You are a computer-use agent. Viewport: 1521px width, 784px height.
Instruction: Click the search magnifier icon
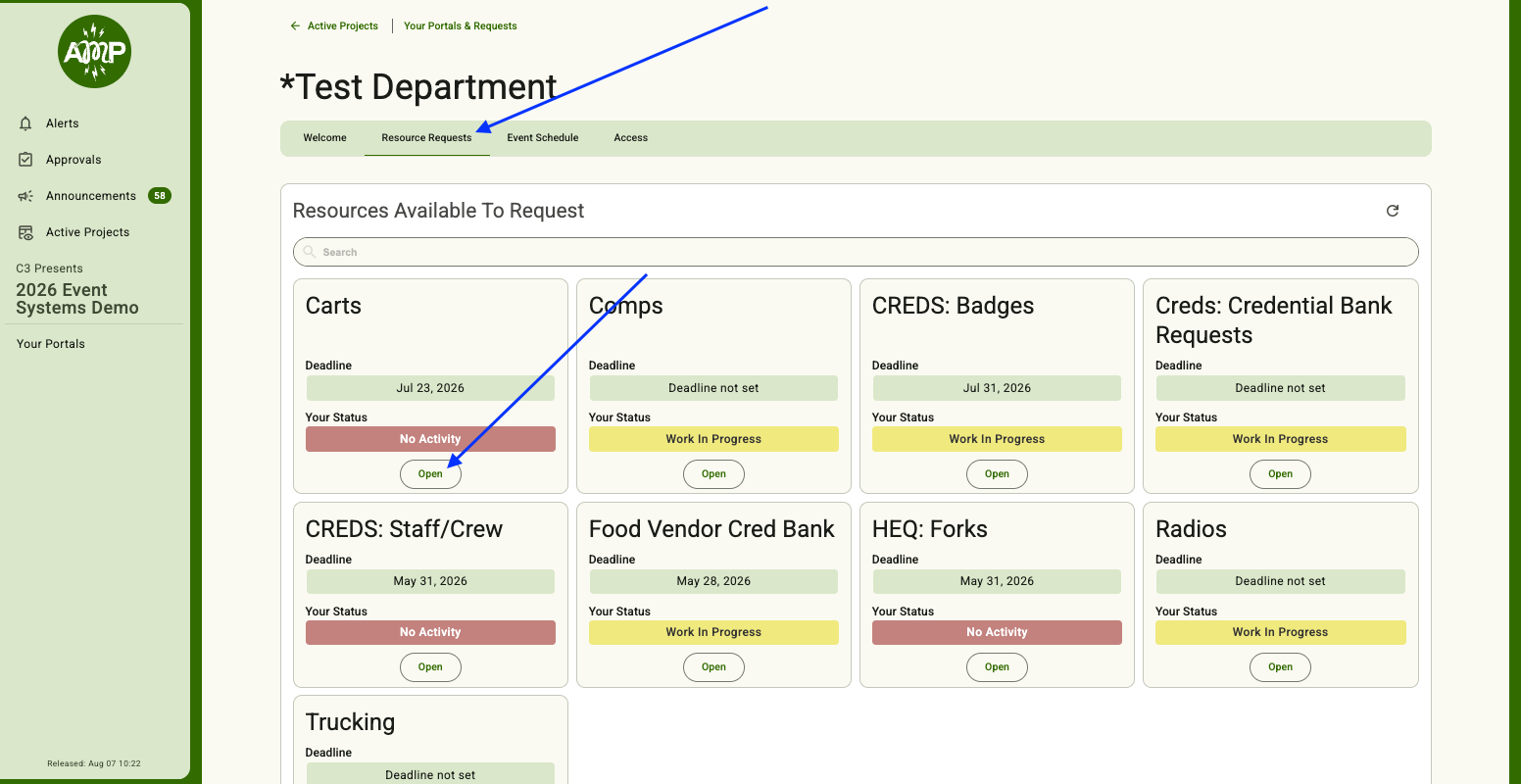point(310,252)
